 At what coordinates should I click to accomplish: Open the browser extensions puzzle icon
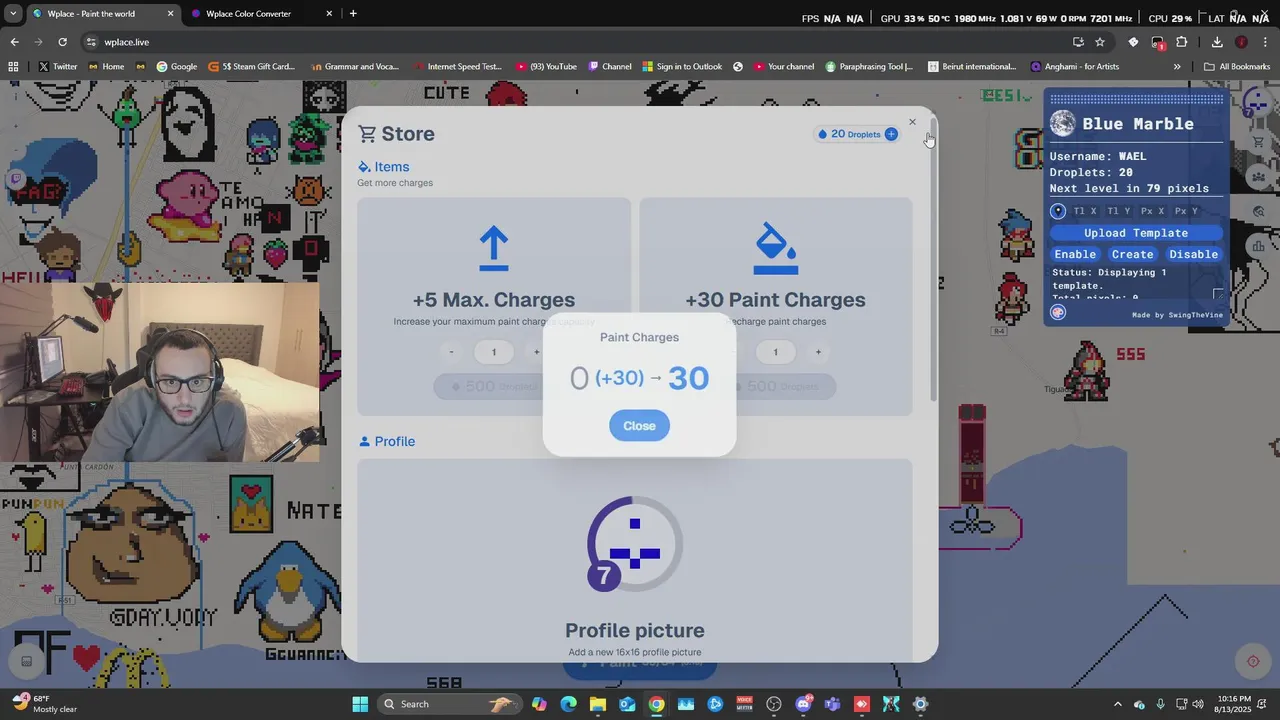point(1182,42)
